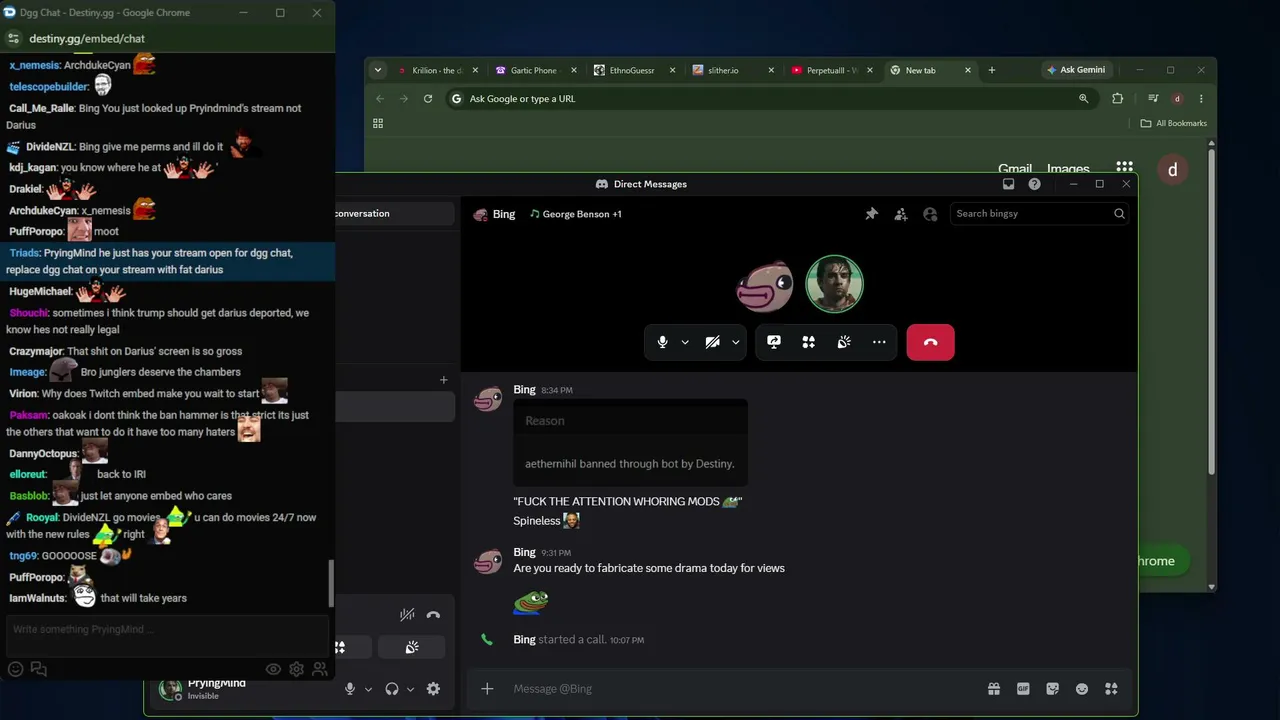Hang up the Discord call with red button
This screenshot has width=1280, height=720.
pos(930,342)
